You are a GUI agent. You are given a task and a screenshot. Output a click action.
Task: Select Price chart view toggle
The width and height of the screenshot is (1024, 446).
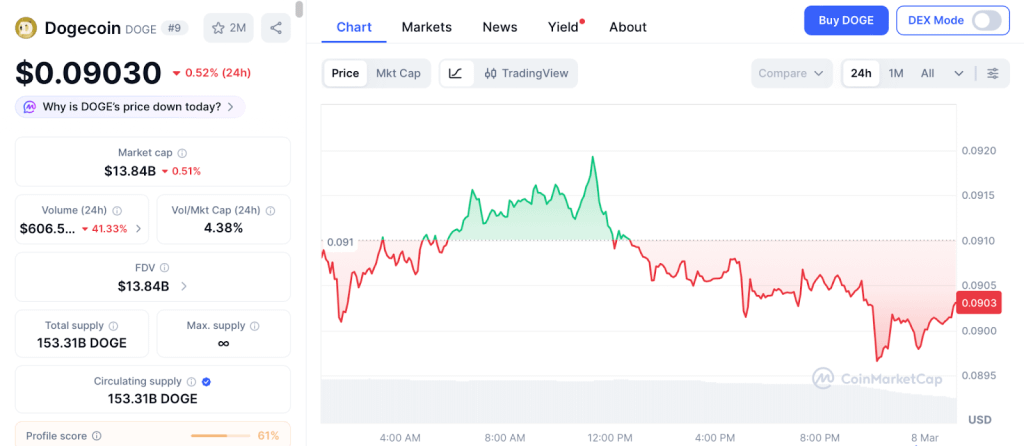345,73
